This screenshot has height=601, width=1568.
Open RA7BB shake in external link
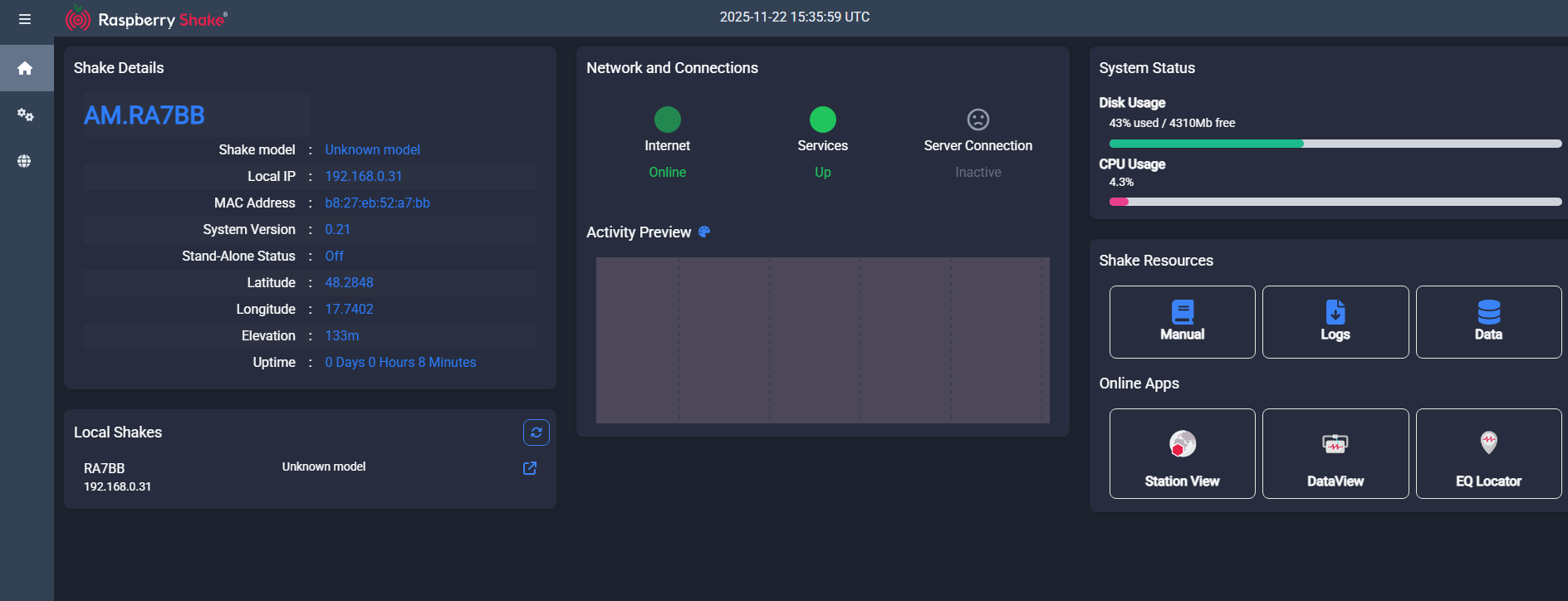[529, 468]
